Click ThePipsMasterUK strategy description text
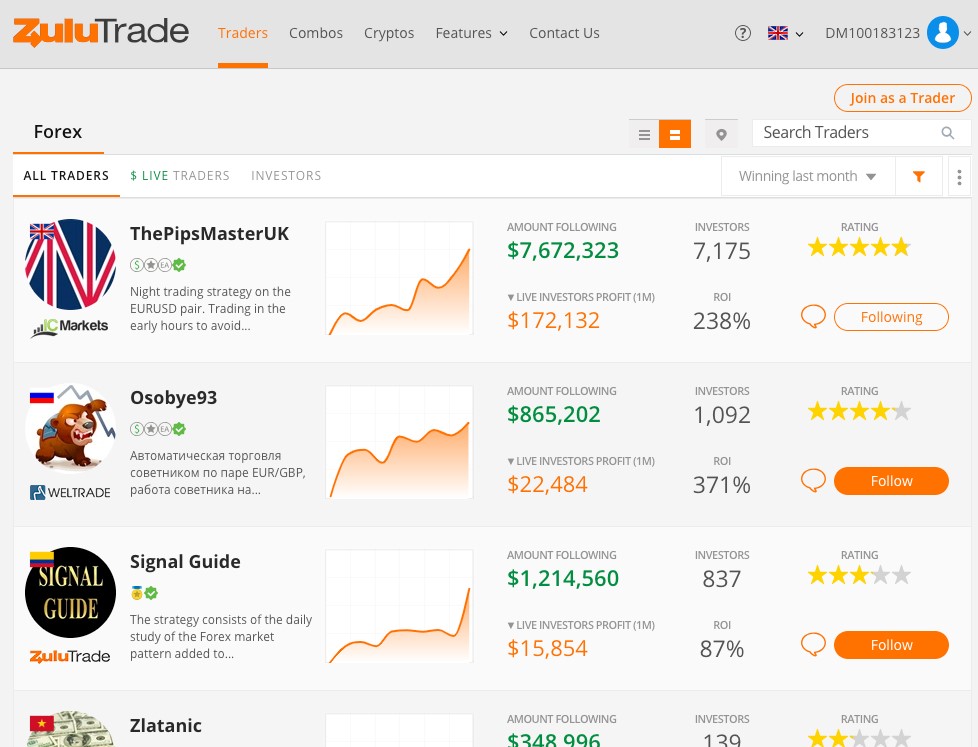The image size is (978, 747). coord(210,309)
